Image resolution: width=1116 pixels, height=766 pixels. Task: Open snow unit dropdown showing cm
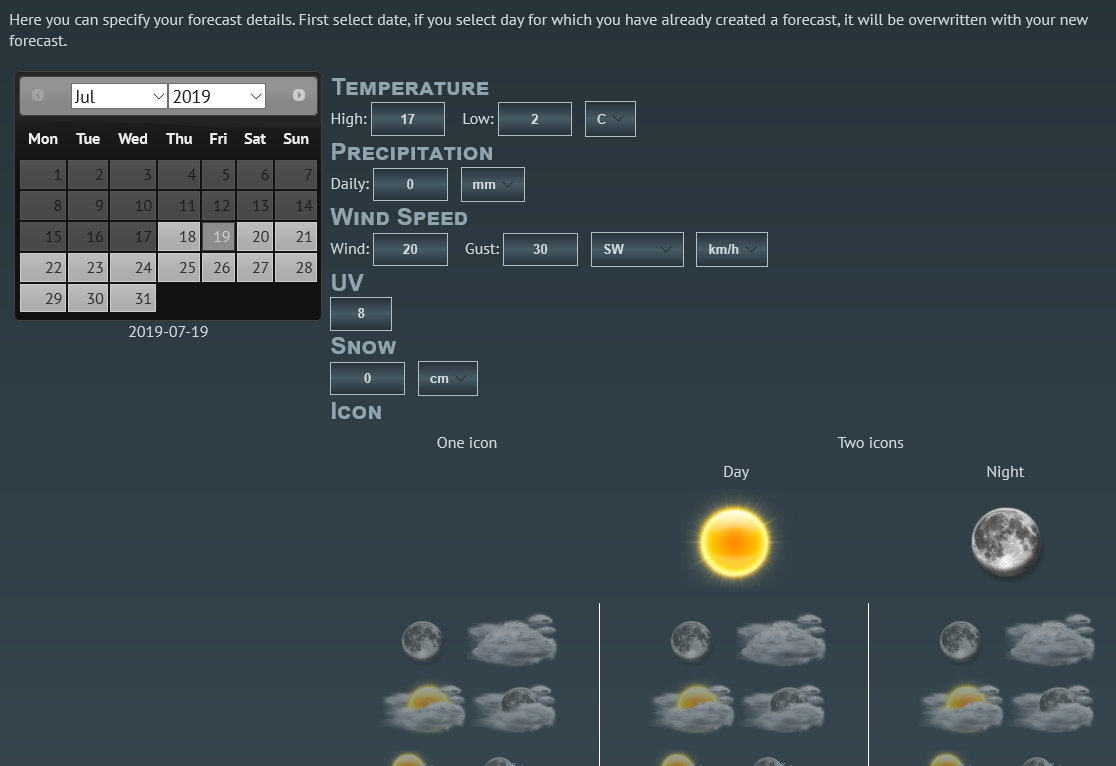[448, 379]
